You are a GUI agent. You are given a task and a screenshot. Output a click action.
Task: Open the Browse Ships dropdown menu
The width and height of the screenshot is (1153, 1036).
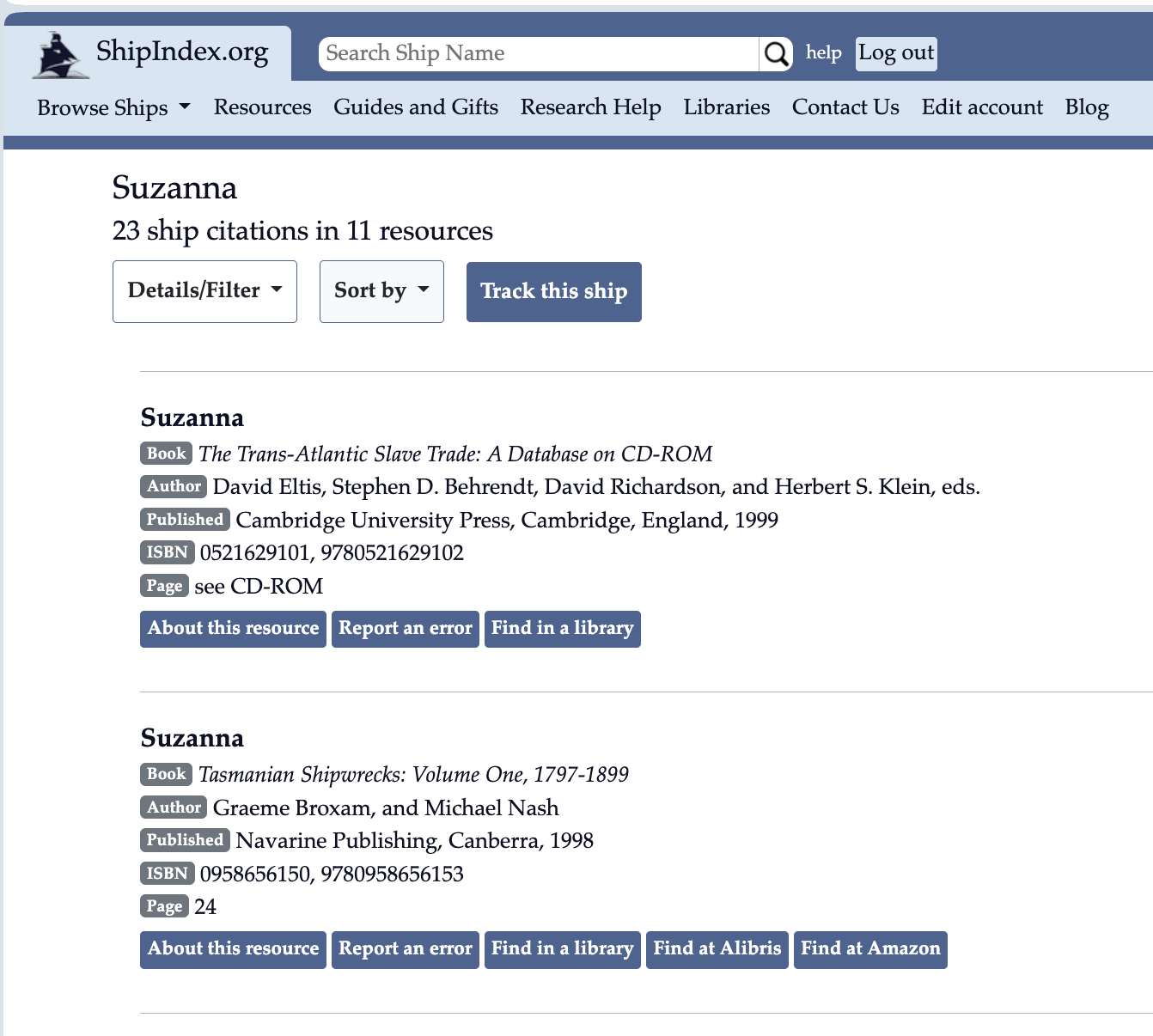113,107
